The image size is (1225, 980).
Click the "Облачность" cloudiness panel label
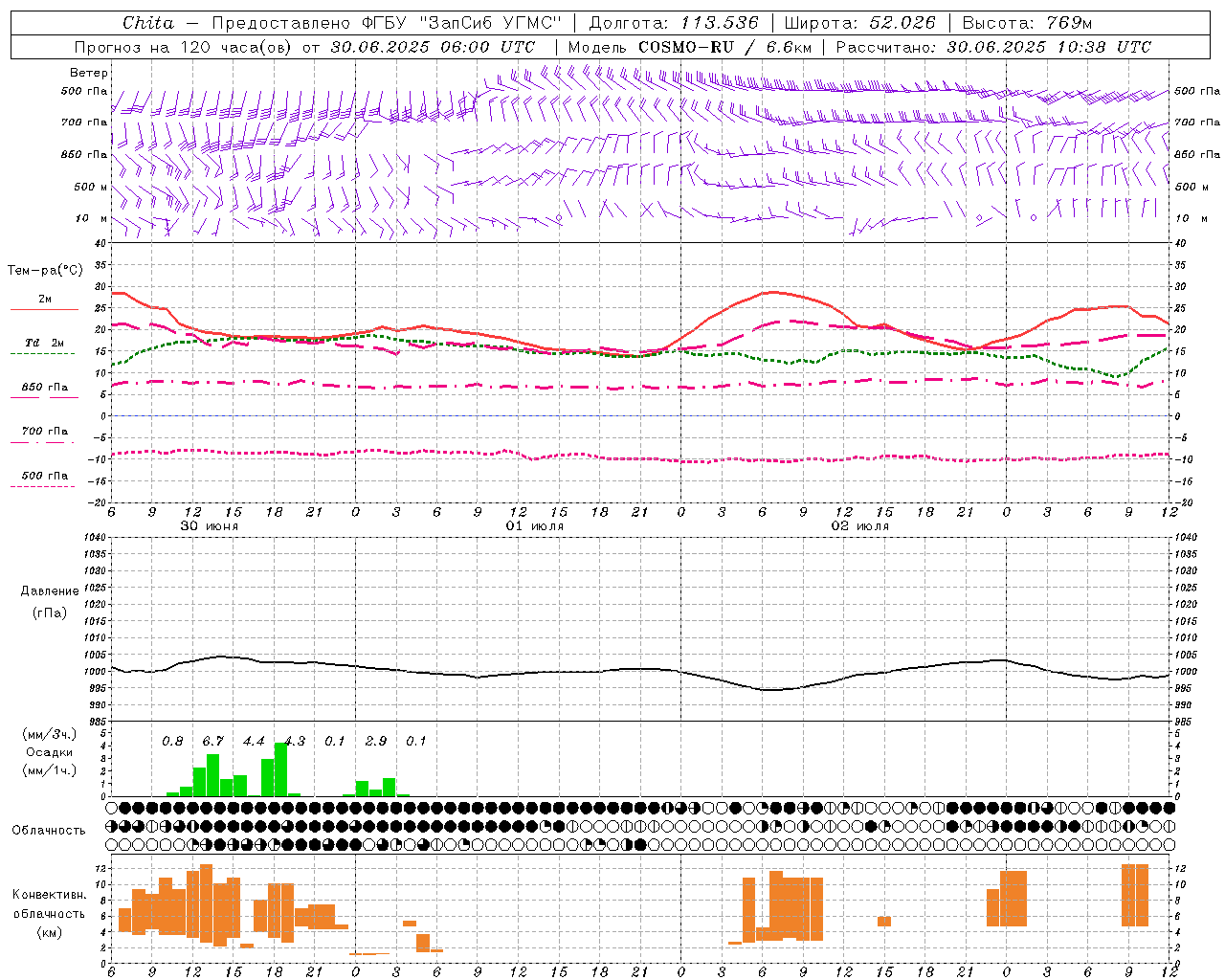[49, 831]
